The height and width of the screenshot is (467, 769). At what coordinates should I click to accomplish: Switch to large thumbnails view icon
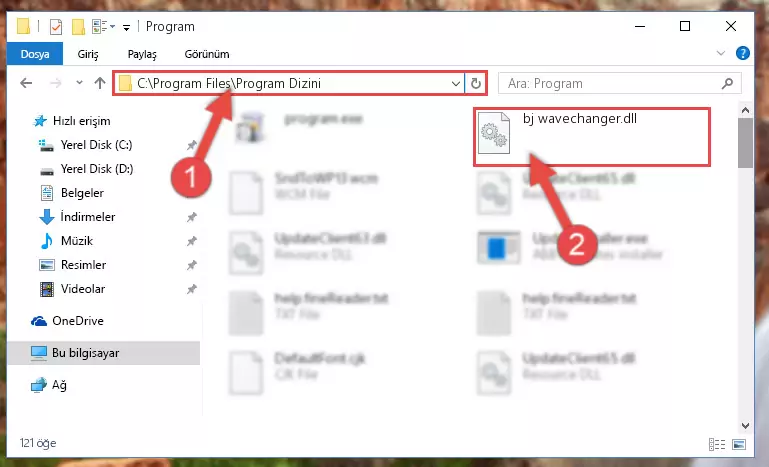coord(739,444)
